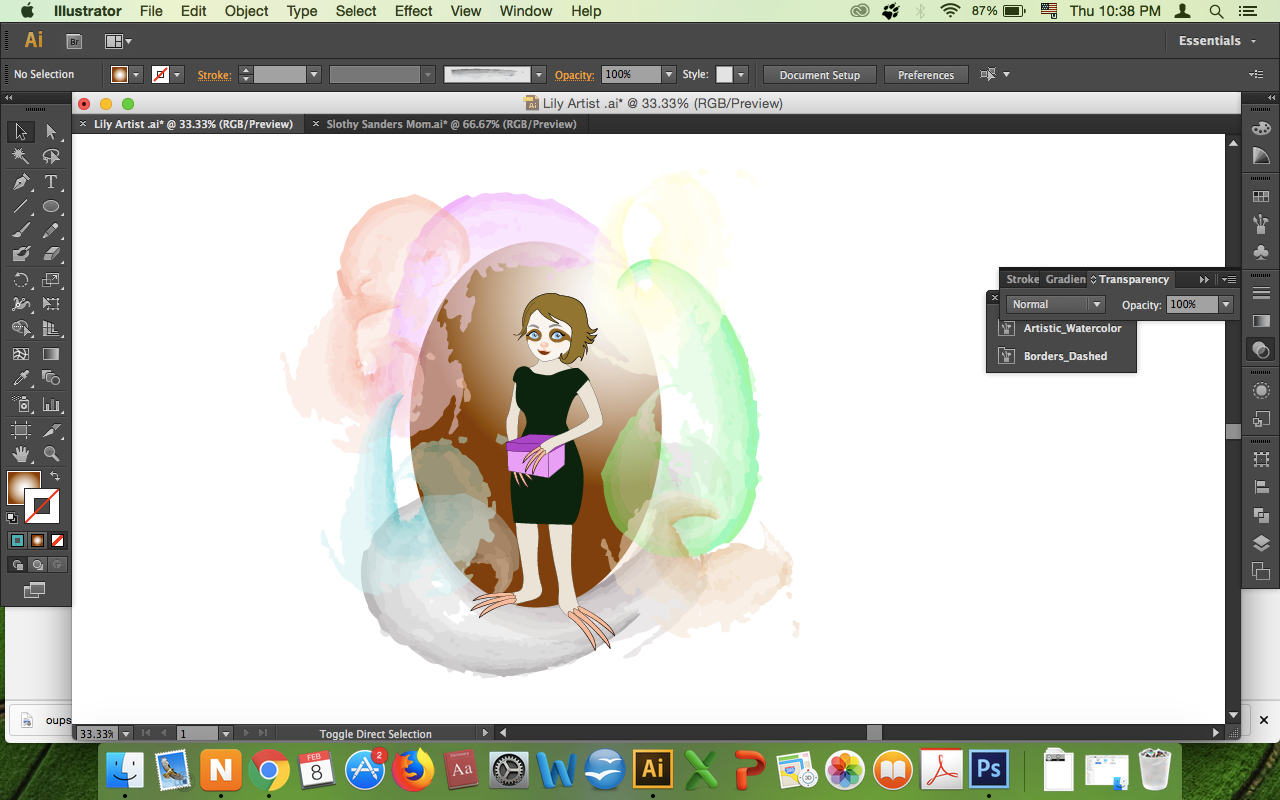Select the Shape Builder tool
Viewport: 1280px width, 800px height.
(x=20, y=328)
